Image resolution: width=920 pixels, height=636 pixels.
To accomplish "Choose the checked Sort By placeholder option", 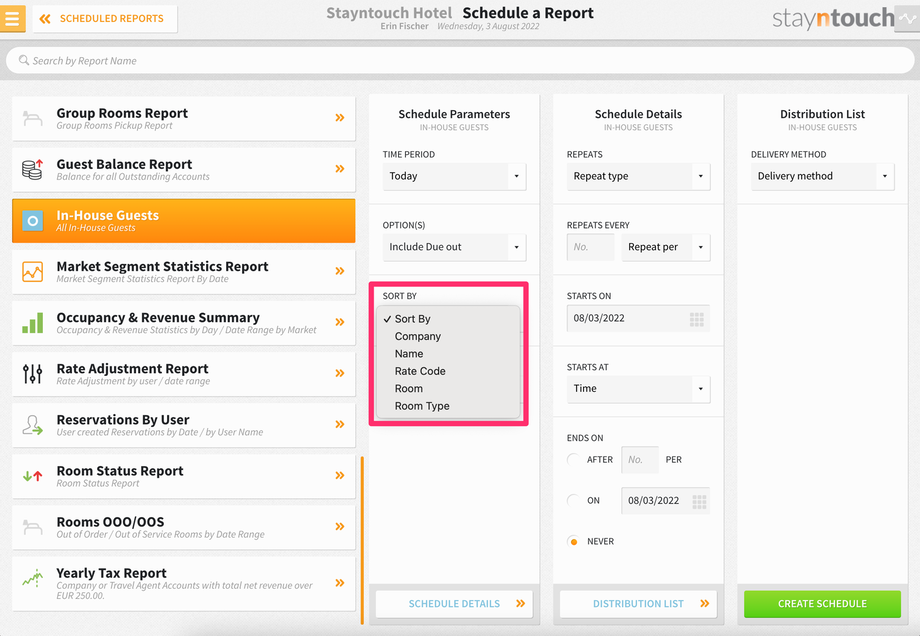I will pos(448,319).
